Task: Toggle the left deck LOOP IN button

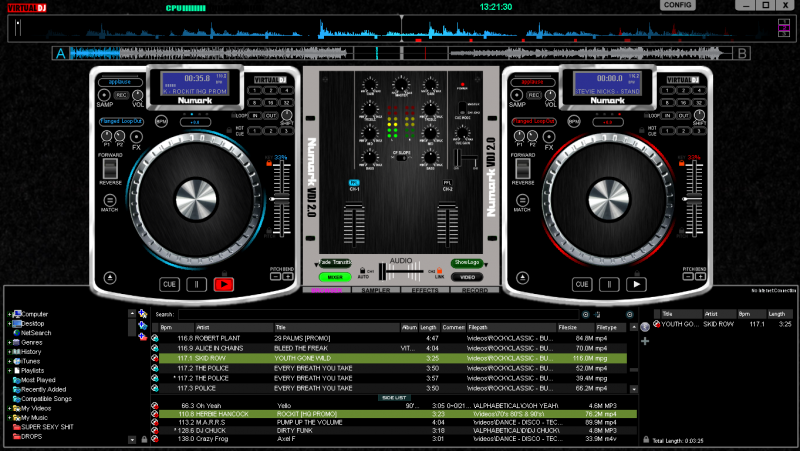Action: coord(257,115)
